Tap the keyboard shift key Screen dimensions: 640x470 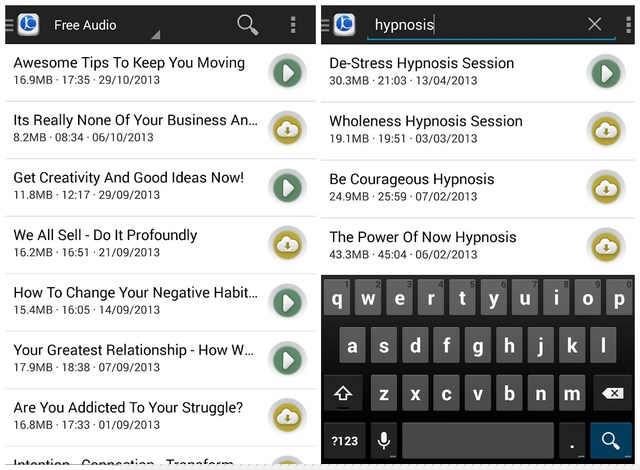pos(343,393)
